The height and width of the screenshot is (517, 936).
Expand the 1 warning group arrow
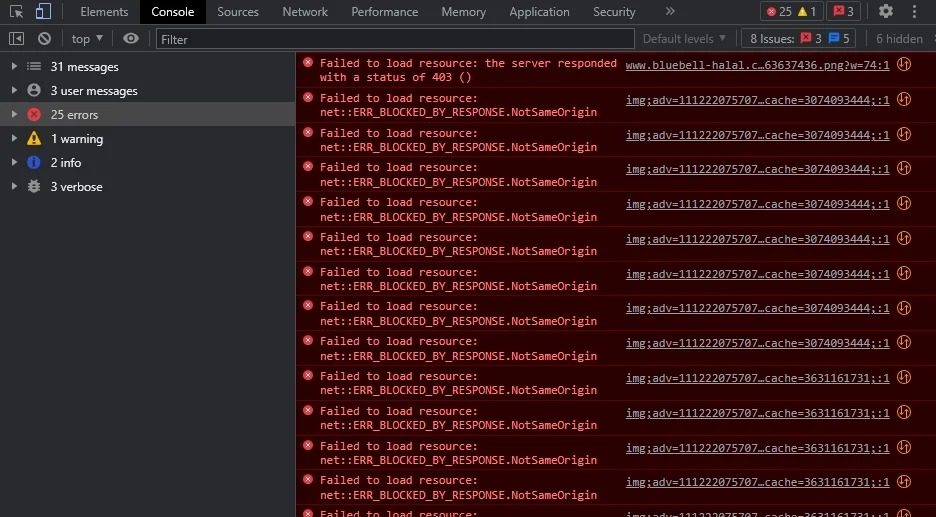[14, 139]
